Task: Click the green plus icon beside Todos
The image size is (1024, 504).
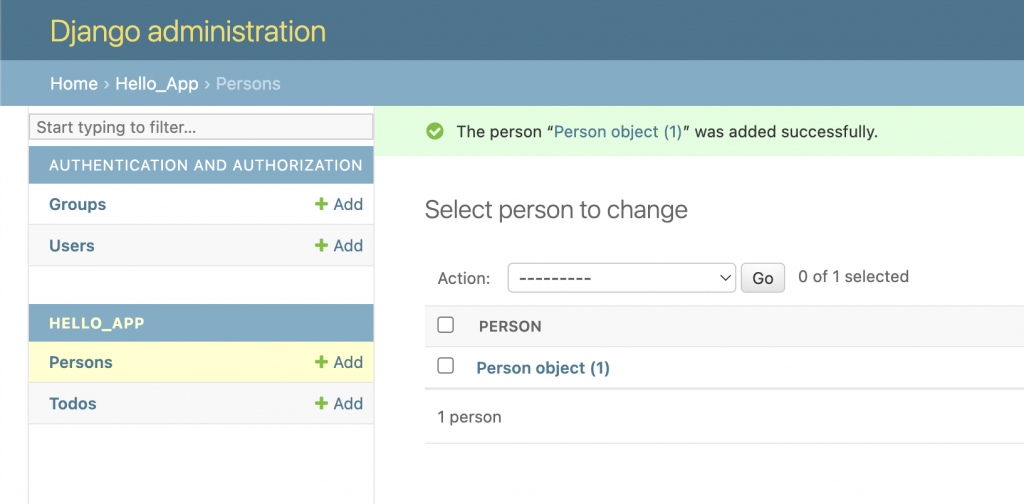Action: pos(321,403)
